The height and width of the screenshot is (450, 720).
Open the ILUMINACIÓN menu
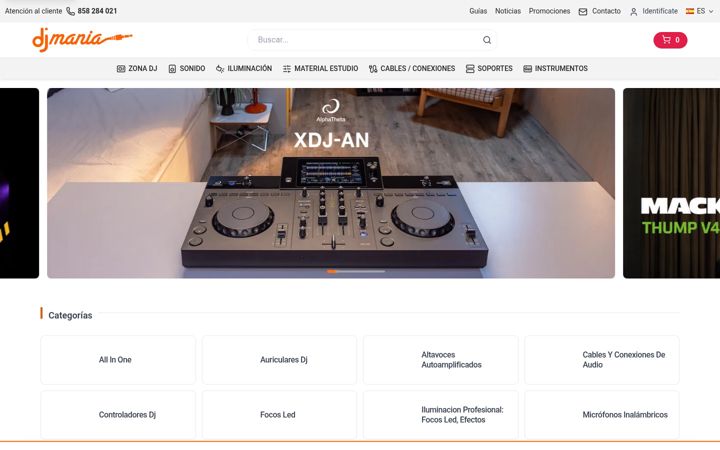[244, 68]
